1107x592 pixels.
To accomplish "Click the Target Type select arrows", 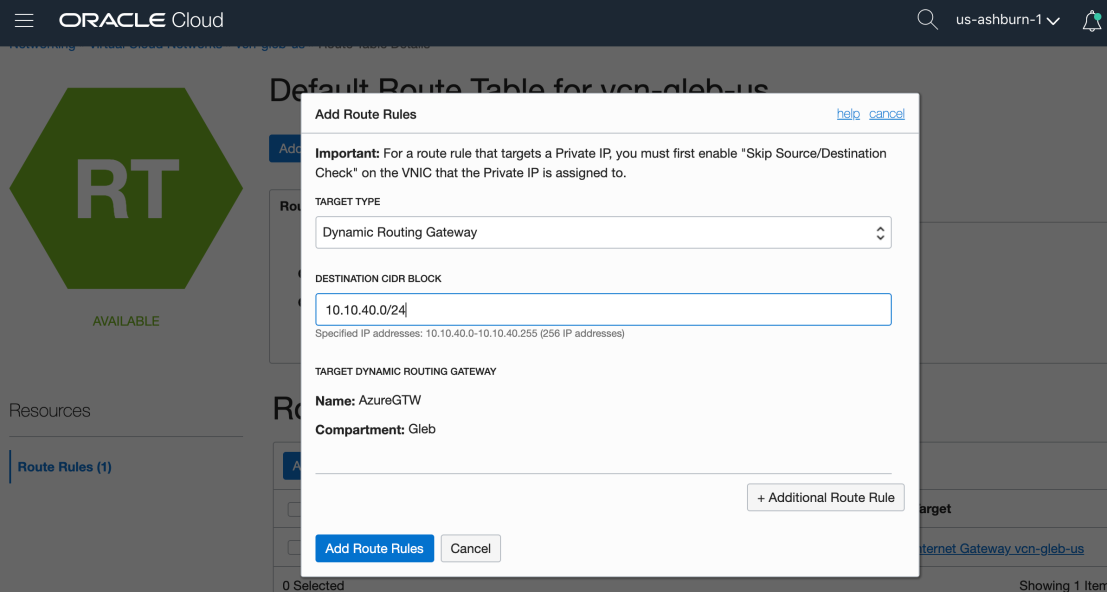I will 879,232.
